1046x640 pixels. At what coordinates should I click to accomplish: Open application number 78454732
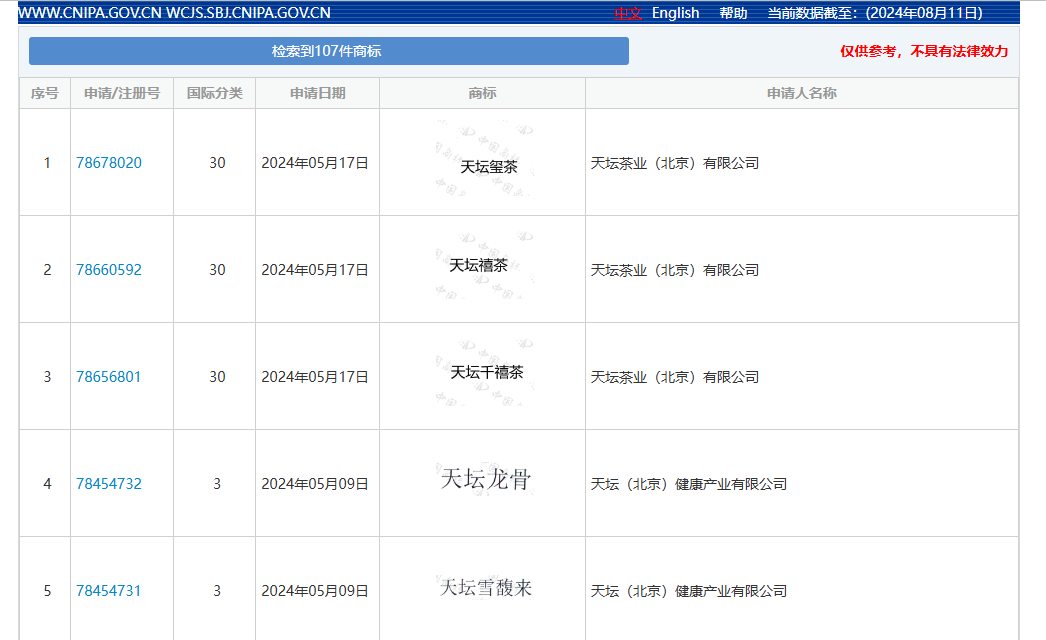109,484
